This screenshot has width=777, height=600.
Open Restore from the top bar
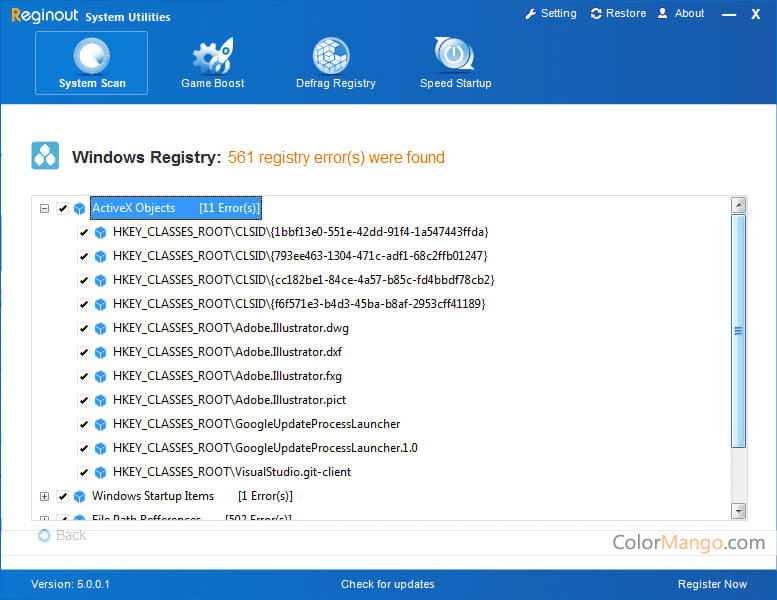pos(618,13)
